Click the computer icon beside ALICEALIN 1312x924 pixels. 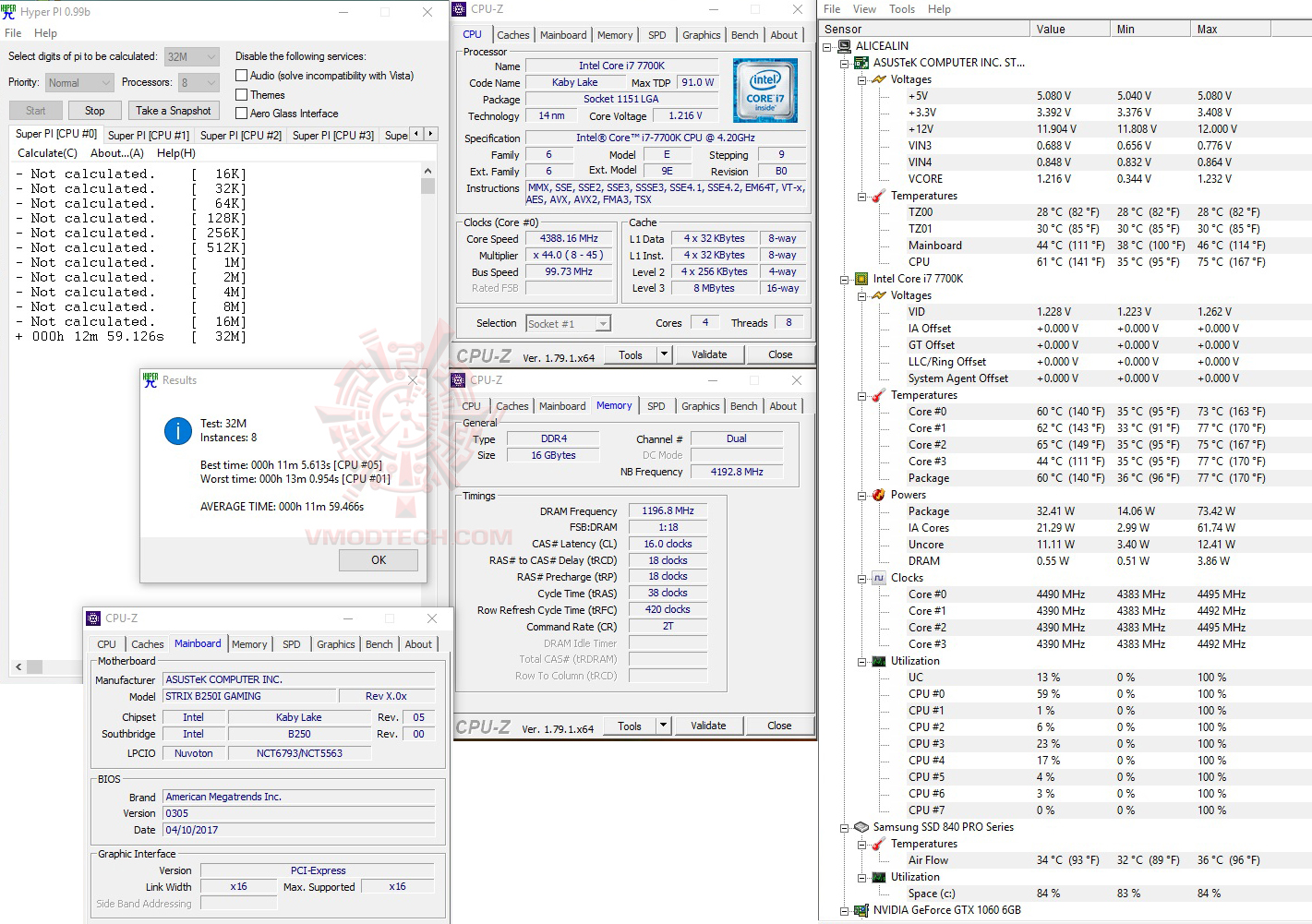pos(844,46)
